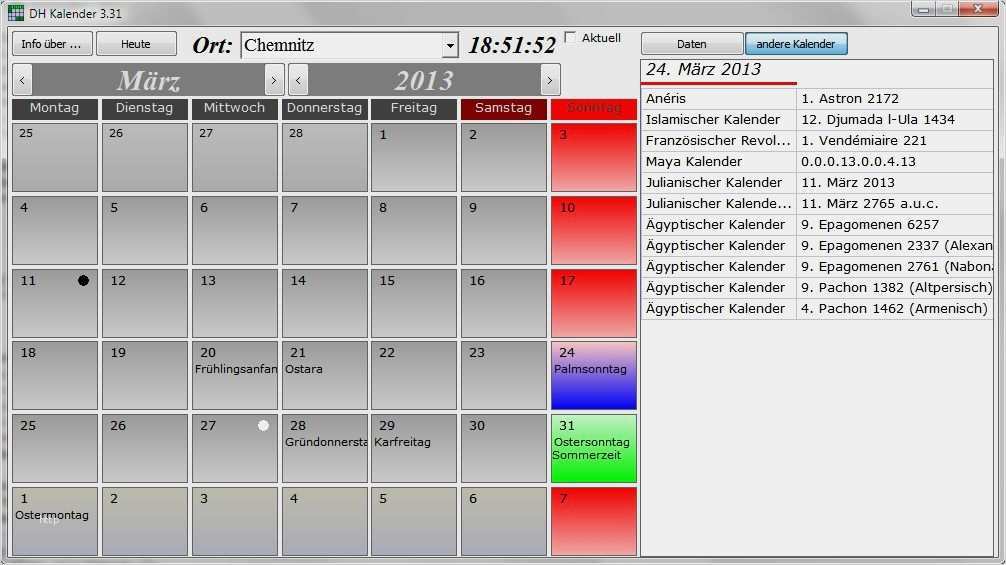Select Karfreitag on March 29
The image size is (1006, 565).
tap(413, 448)
